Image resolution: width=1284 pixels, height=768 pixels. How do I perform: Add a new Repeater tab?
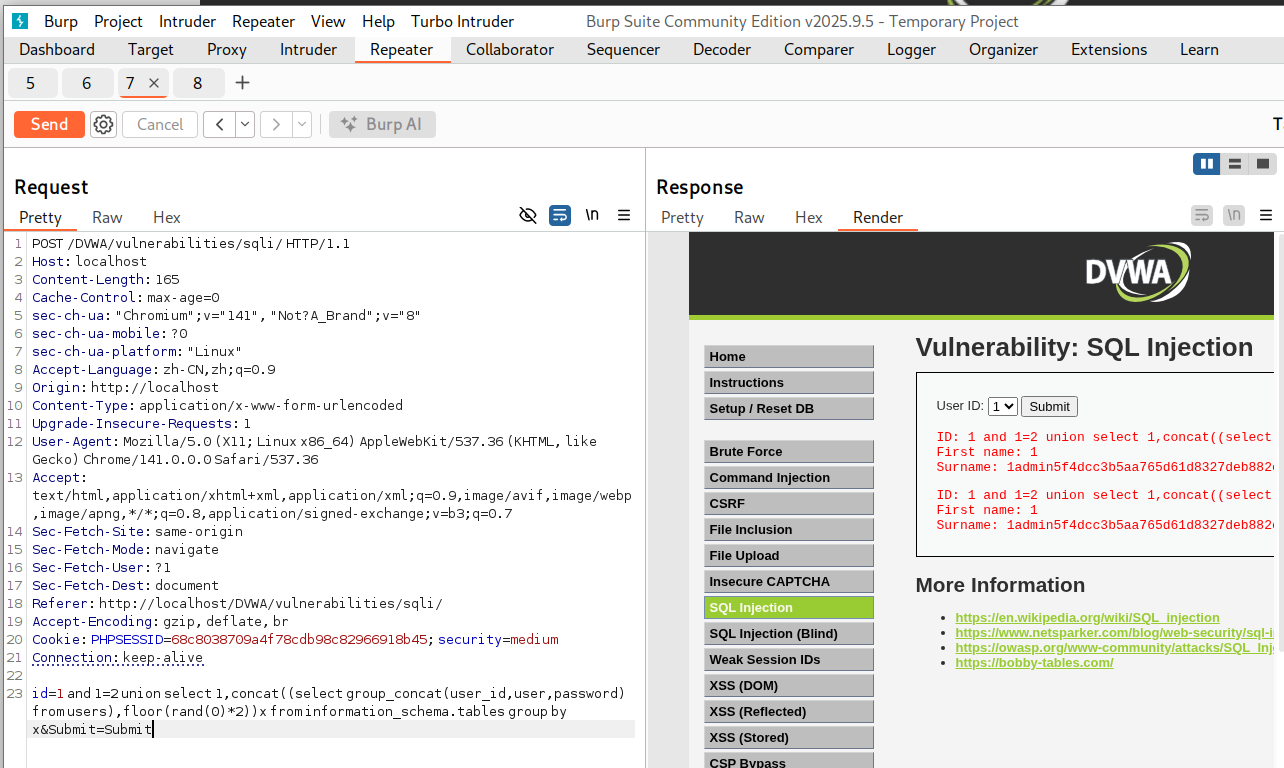click(242, 83)
